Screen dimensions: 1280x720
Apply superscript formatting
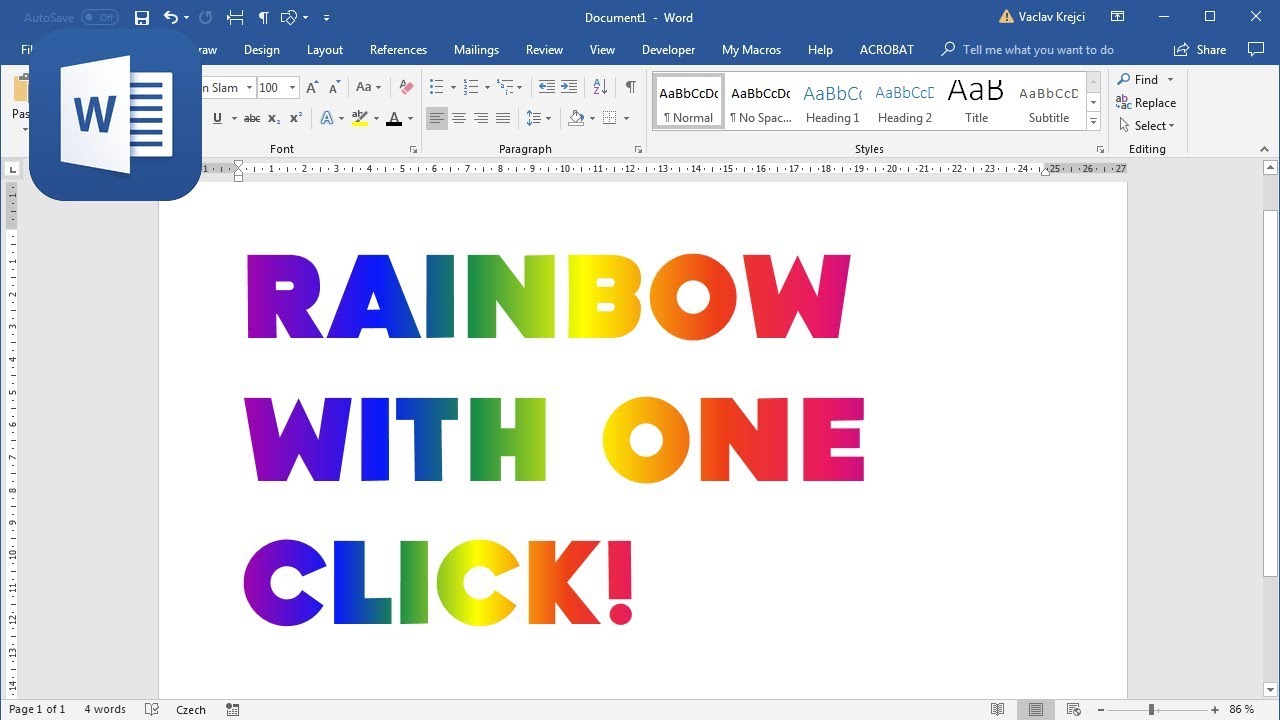point(296,118)
